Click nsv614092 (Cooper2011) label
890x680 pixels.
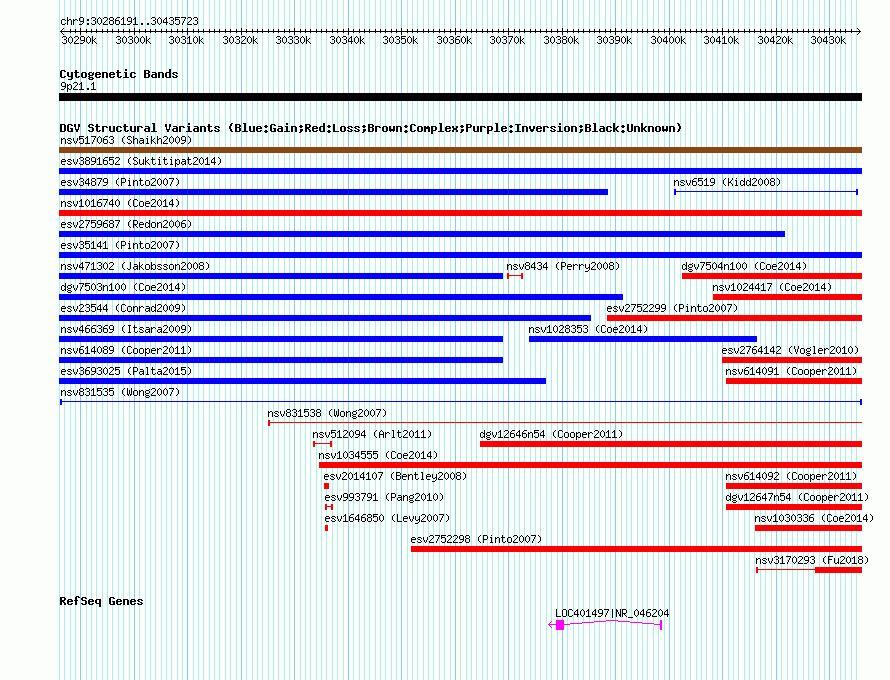(791, 476)
